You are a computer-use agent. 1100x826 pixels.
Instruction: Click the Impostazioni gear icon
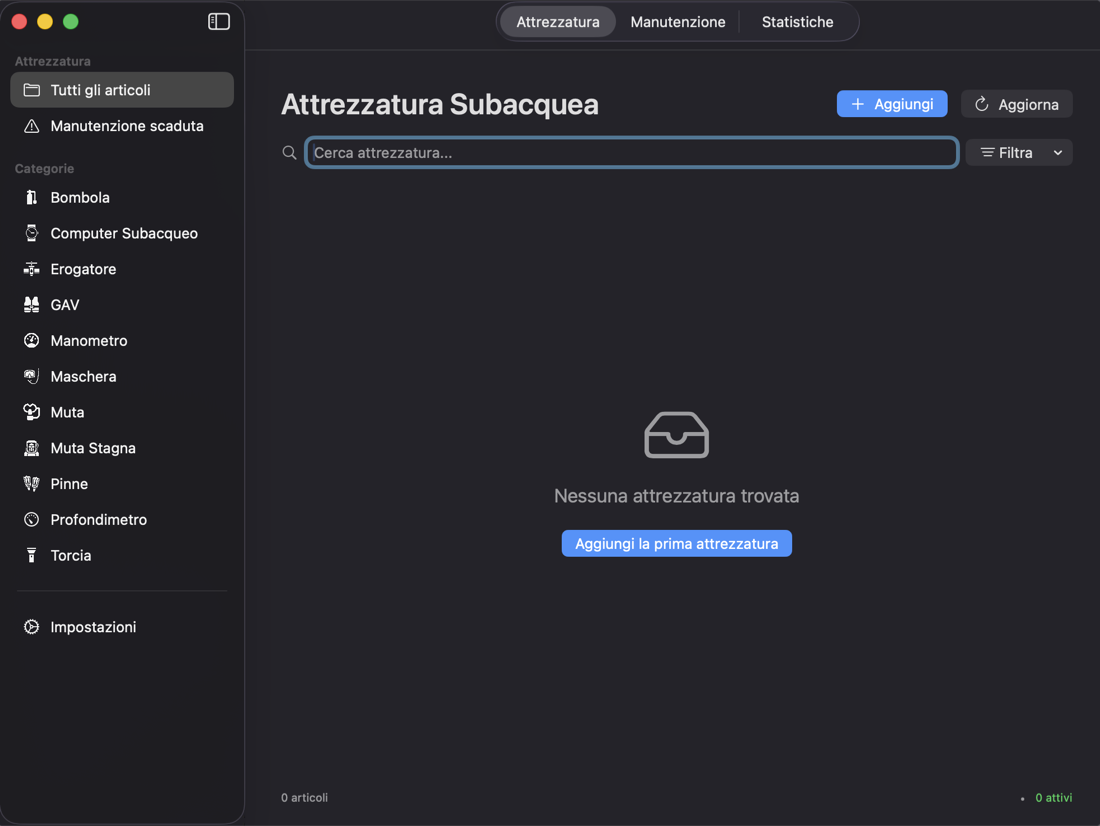click(x=32, y=627)
